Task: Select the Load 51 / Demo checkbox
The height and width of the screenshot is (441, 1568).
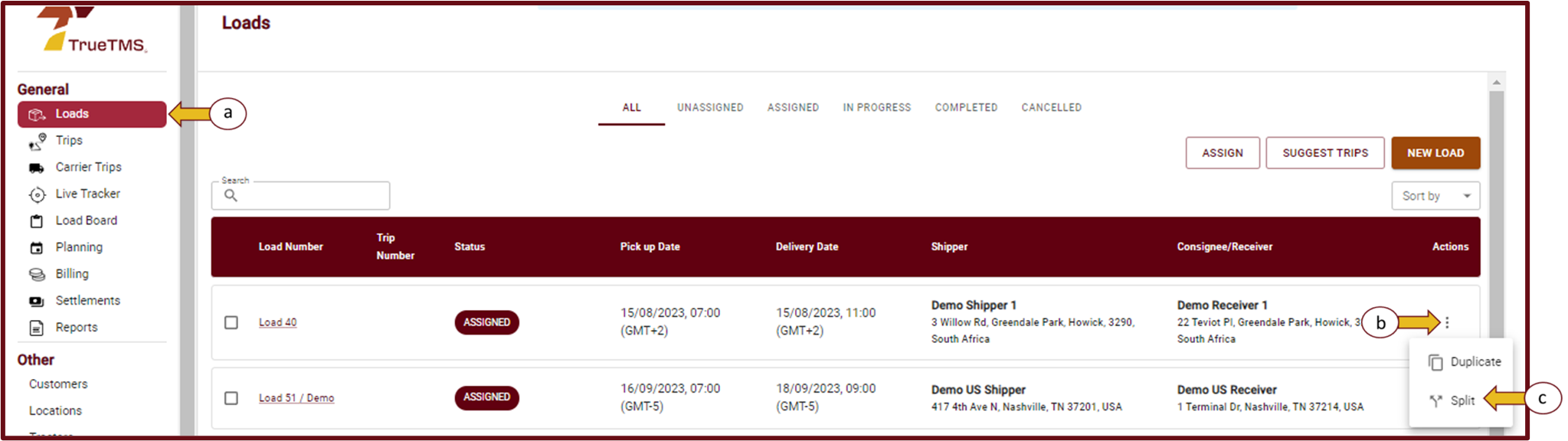Action: 231,398
